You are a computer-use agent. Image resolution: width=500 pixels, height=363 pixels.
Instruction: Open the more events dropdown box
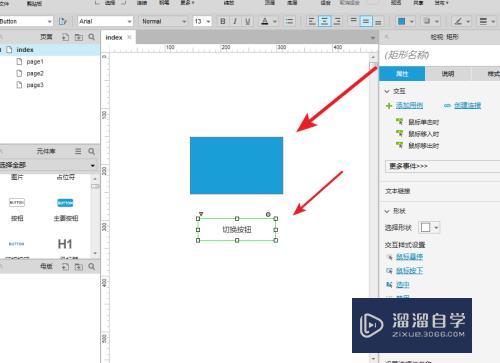click(442, 166)
